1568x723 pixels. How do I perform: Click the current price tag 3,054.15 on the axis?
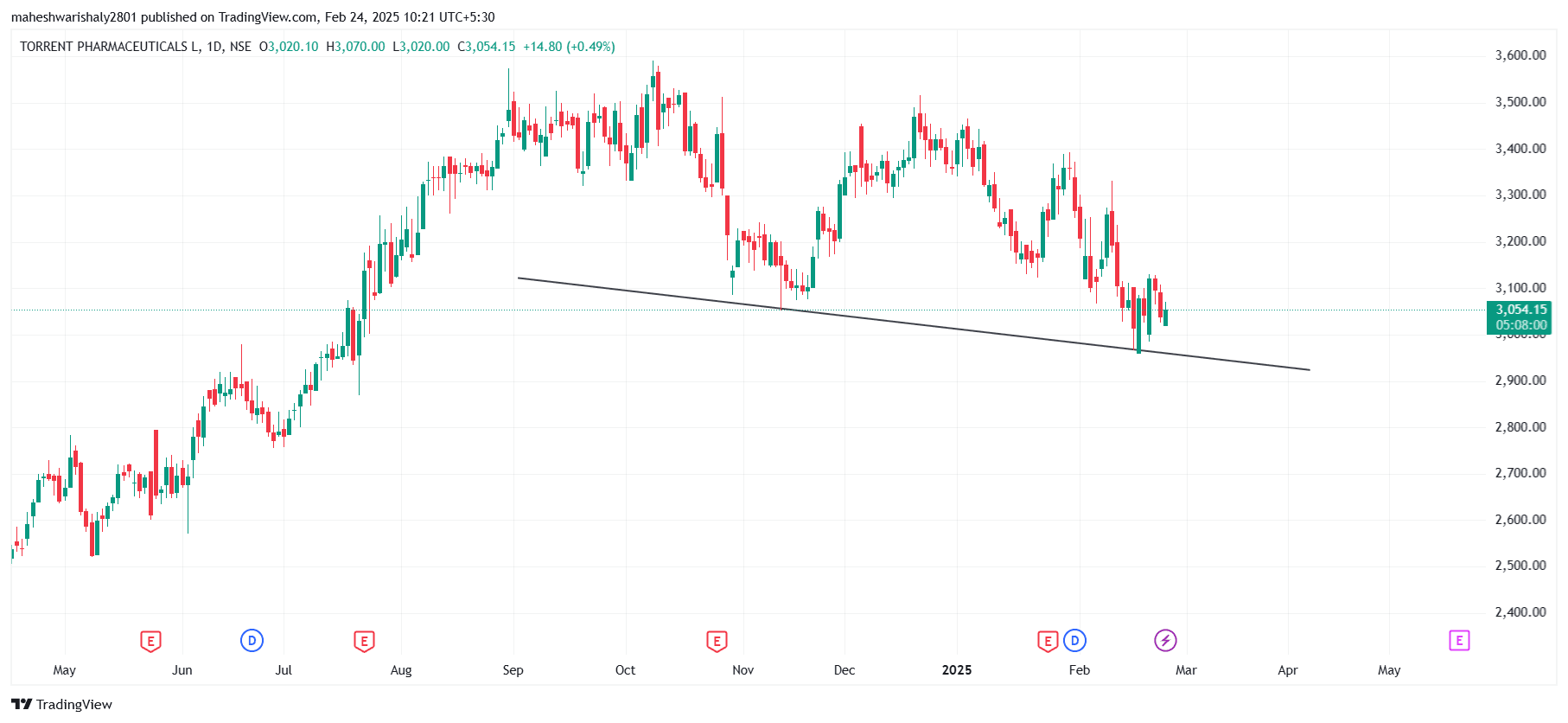pyautogui.click(x=1520, y=310)
